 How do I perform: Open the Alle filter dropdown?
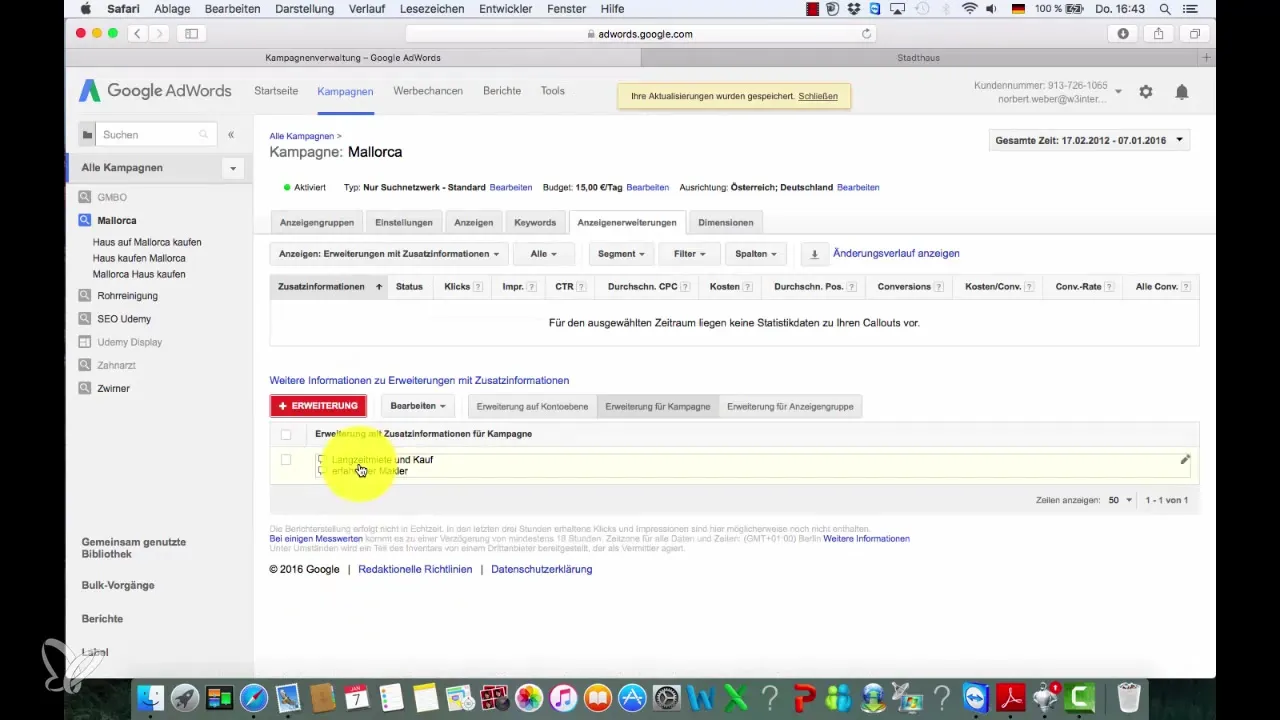click(x=543, y=254)
